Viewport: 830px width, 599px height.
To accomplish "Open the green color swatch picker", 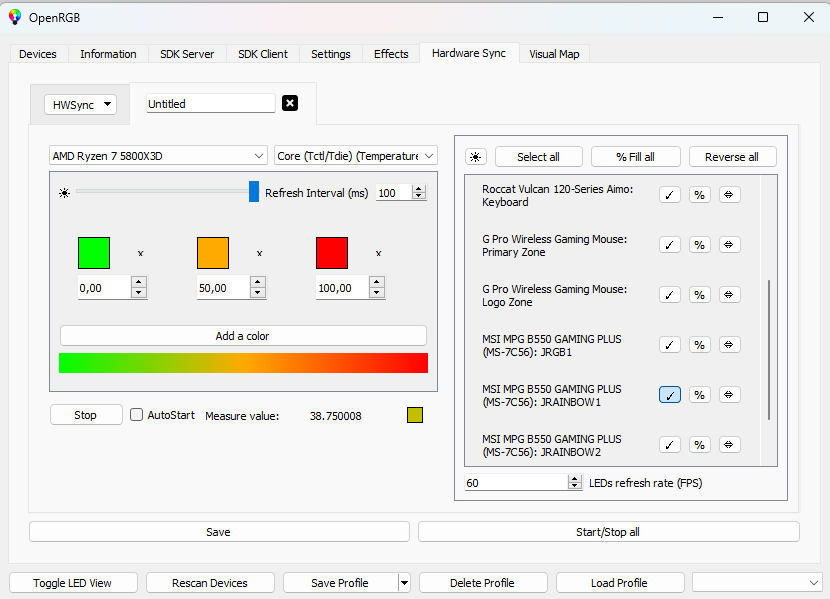I will click(94, 253).
